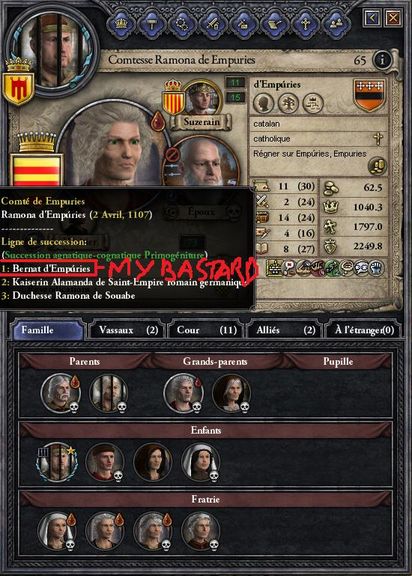Open the Laws scroll-and-quill icon
The image size is (412, 576).
pos(274,24)
